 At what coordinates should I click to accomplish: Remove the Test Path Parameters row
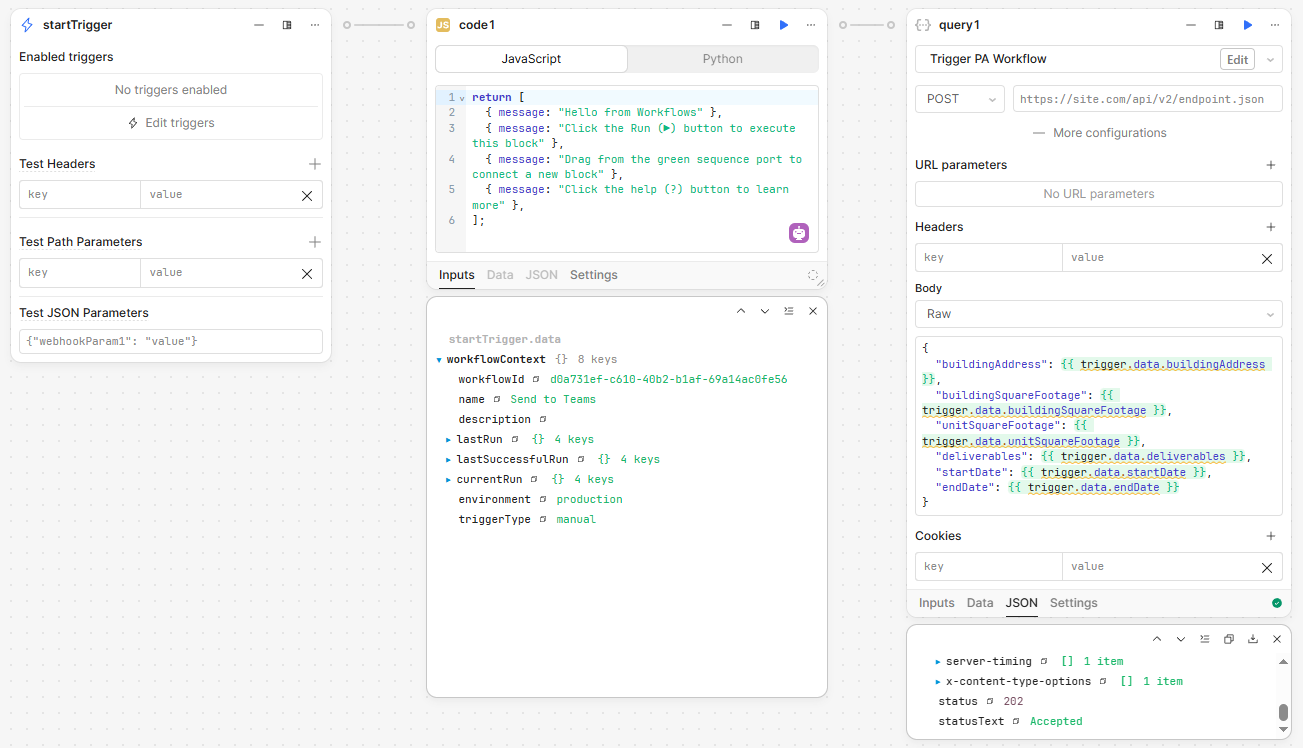coord(307,273)
